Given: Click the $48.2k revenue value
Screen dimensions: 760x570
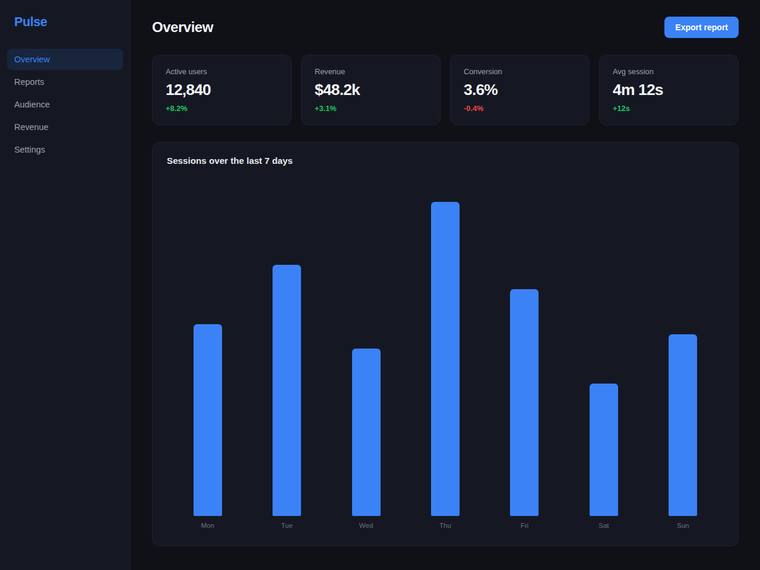Looking at the screenshot, I should [x=337, y=90].
